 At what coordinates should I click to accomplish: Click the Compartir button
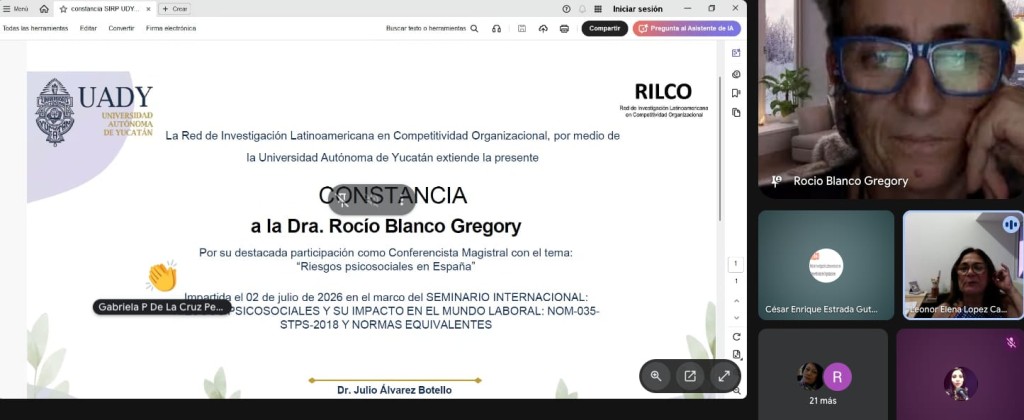click(x=605, y=29)
